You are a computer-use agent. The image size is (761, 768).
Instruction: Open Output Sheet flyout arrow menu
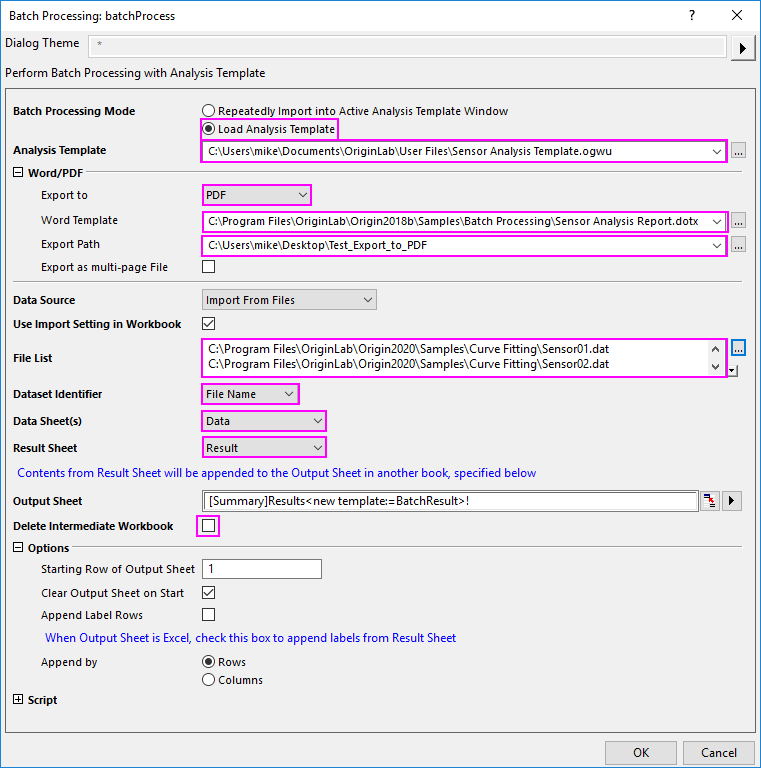pyautogui.click(x=732, y=501)
